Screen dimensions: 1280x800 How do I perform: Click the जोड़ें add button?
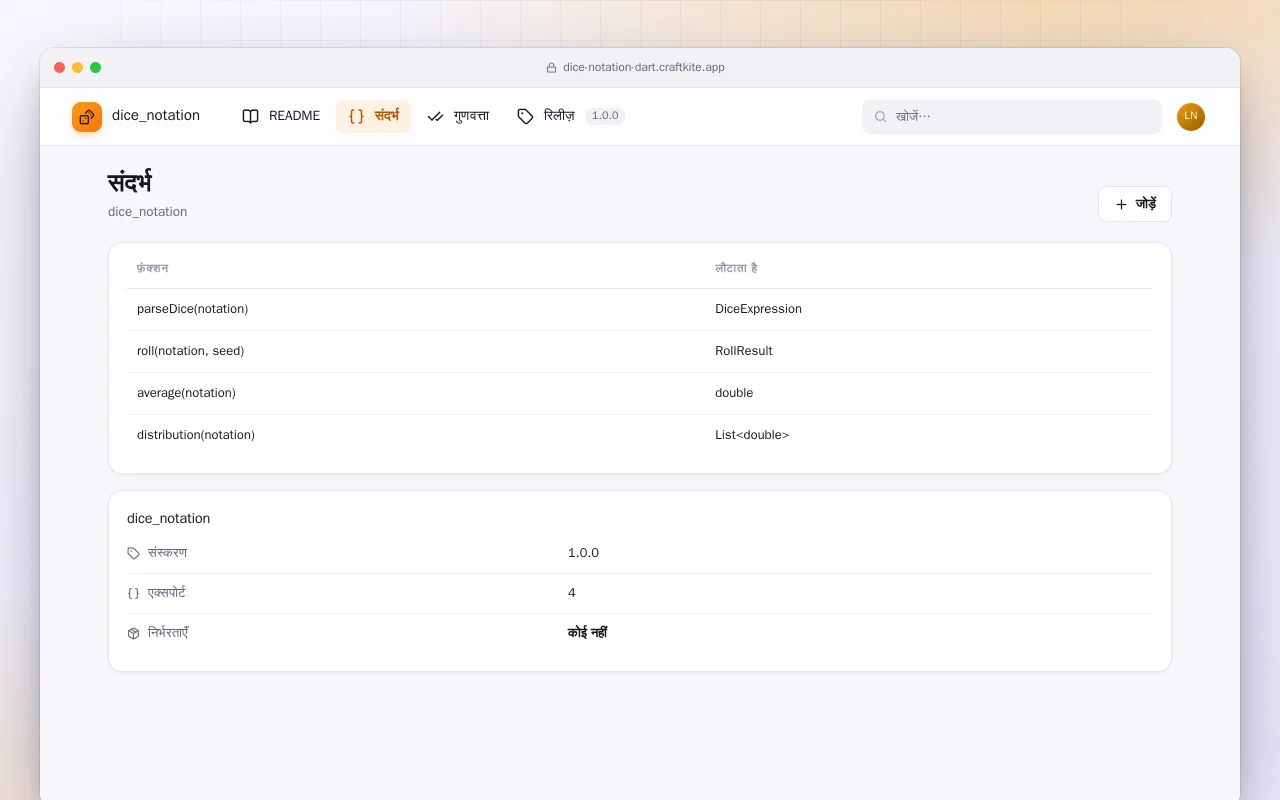1135,204
